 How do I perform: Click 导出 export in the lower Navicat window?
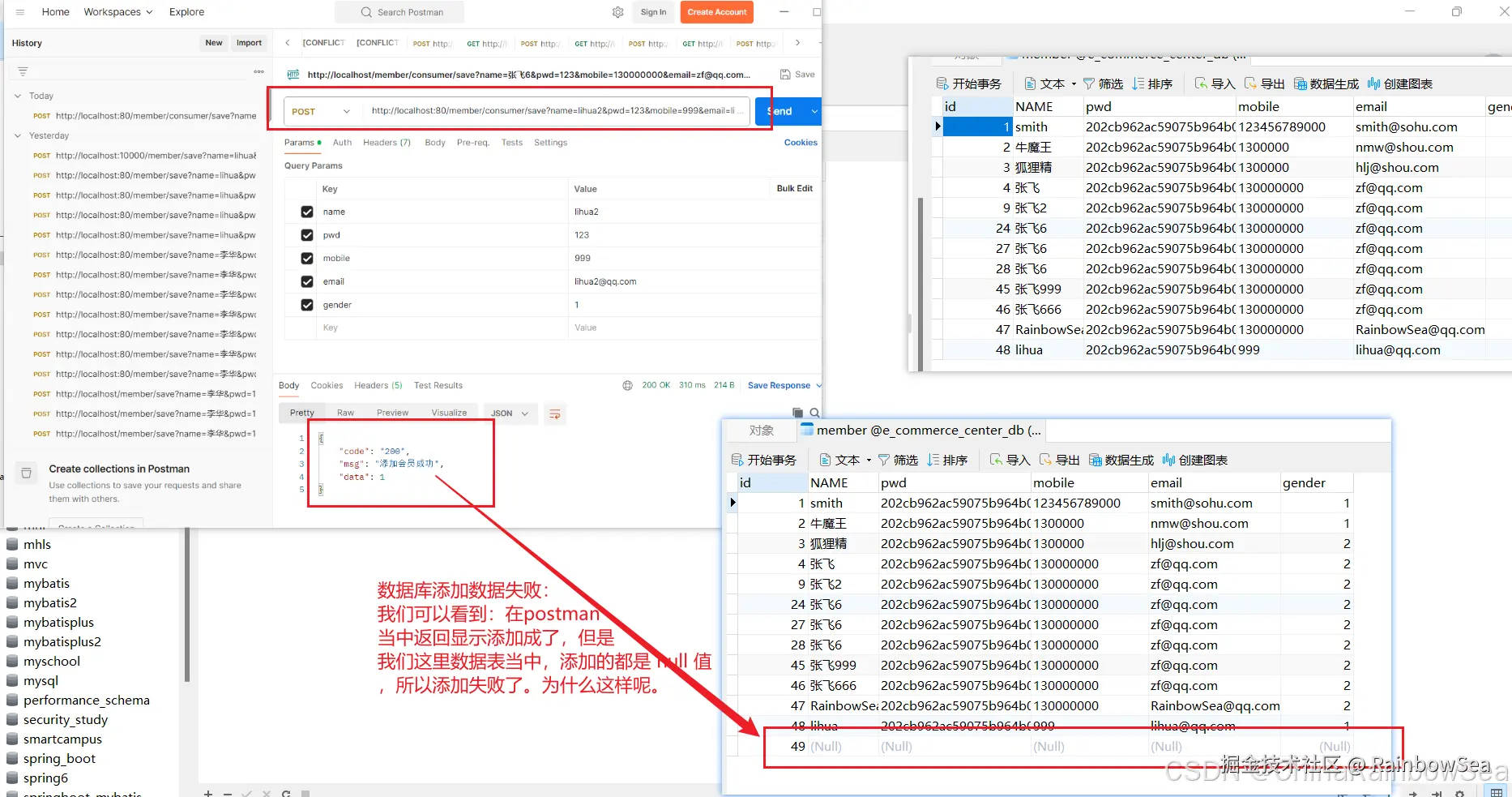[1059, 460]
